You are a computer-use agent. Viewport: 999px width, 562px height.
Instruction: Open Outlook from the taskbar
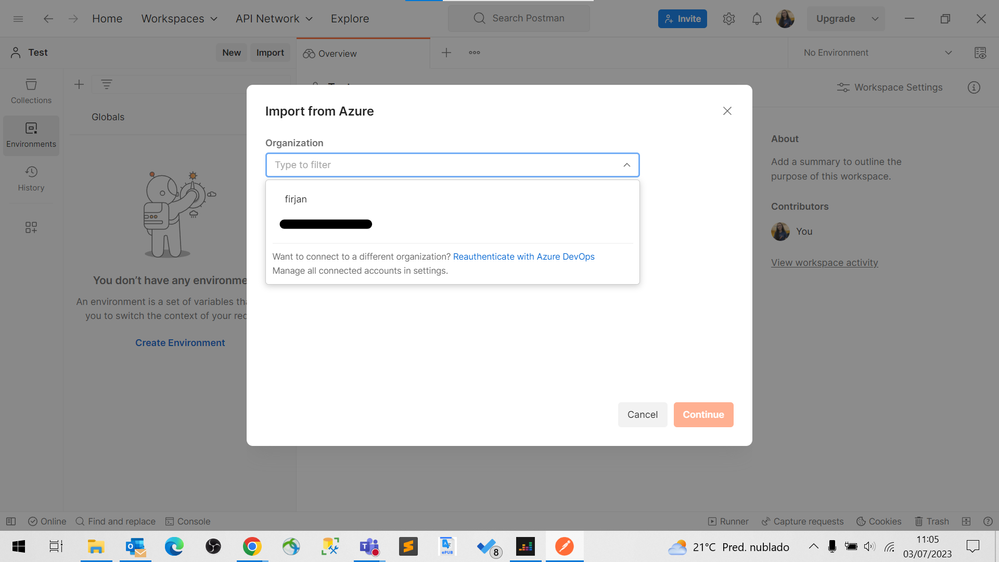(x=135, y=547)
